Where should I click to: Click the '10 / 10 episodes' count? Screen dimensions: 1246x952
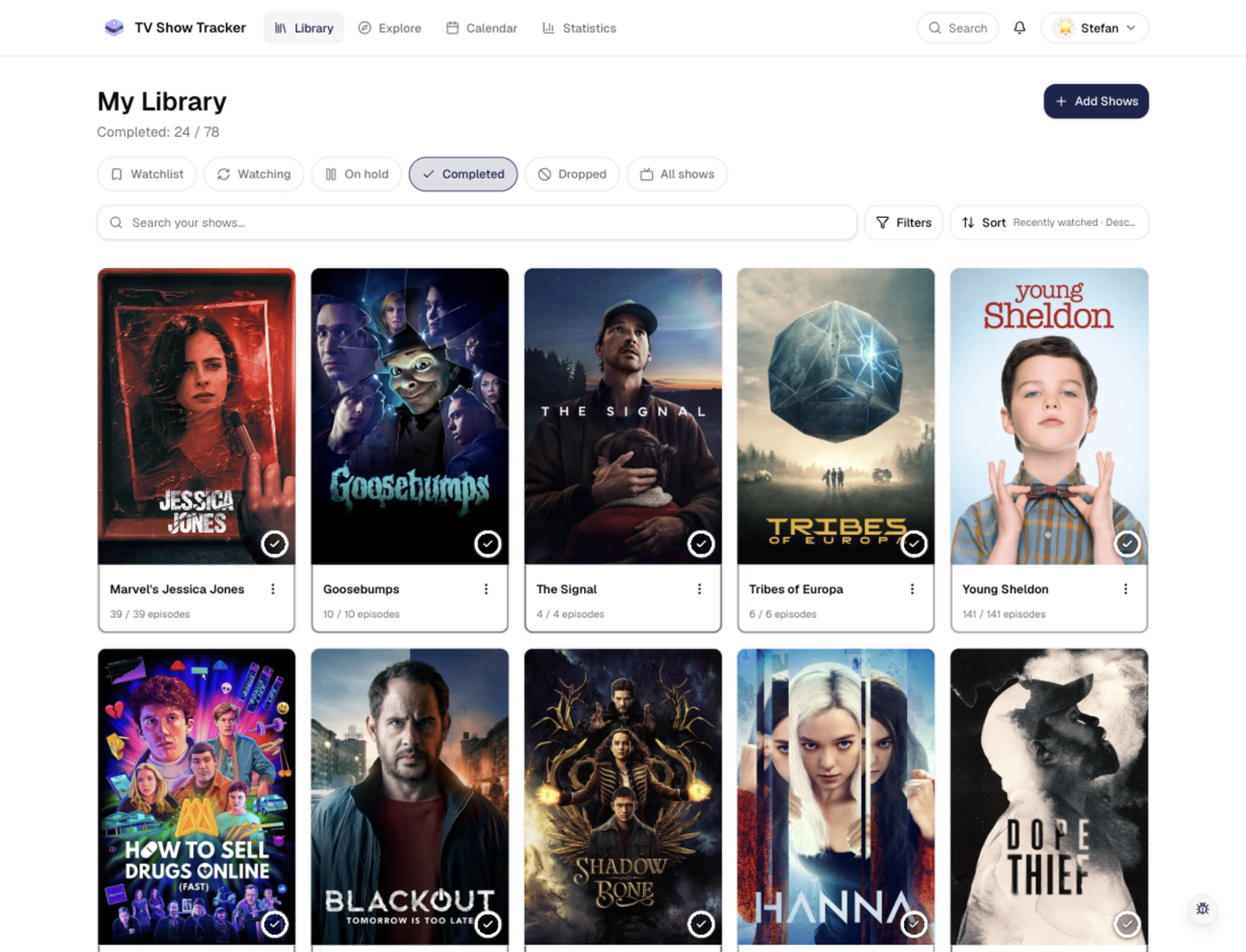[x=362, y=614]
